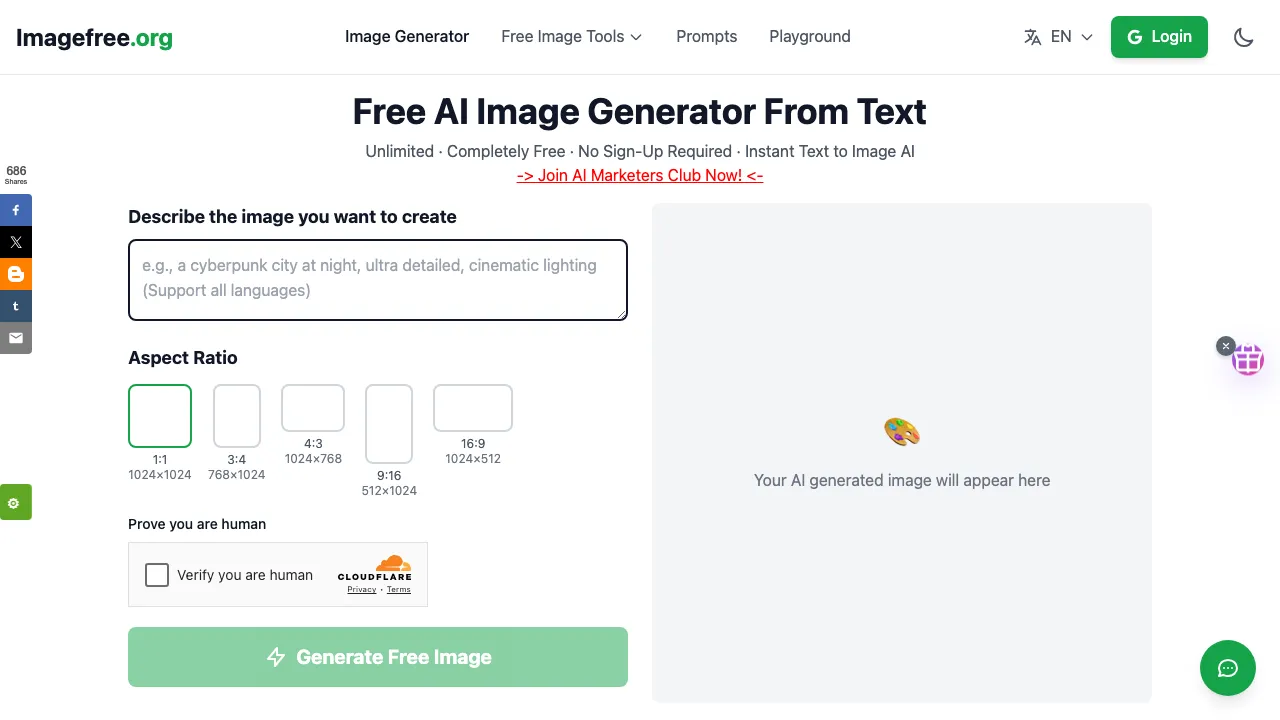This screenshot has height=720, width=1280.
Task: Dismiss the floating gift widget
Action: pos(1226,346)
